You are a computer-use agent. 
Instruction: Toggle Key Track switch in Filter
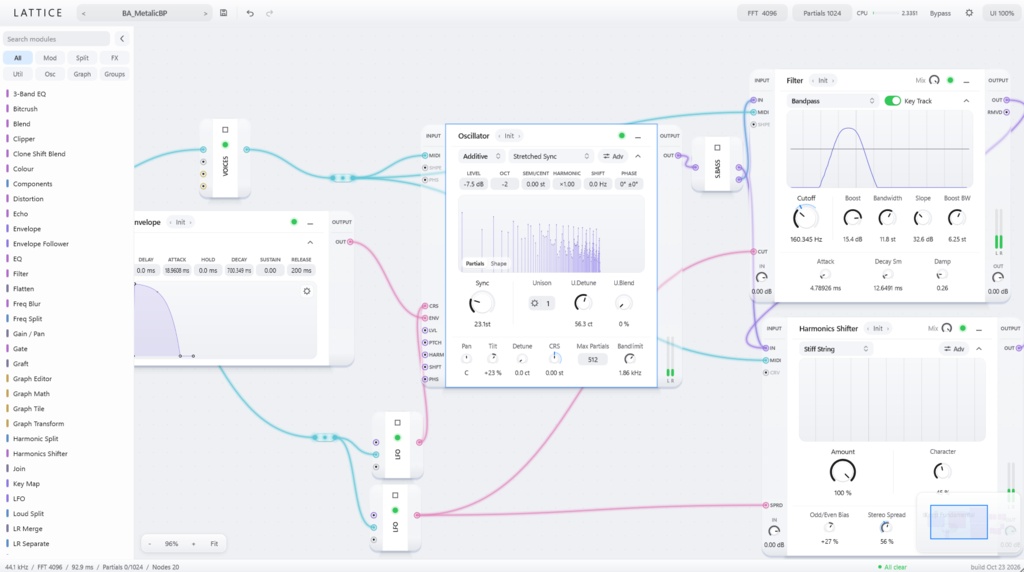[x=892, y=101]
